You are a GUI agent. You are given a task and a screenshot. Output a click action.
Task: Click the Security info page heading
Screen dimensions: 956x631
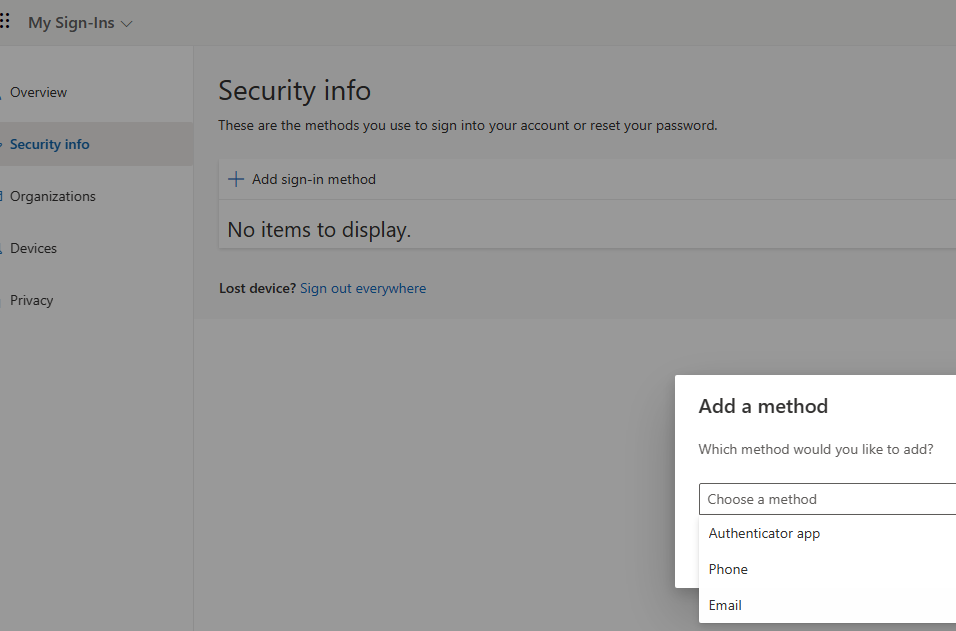(x=294, y=91)
